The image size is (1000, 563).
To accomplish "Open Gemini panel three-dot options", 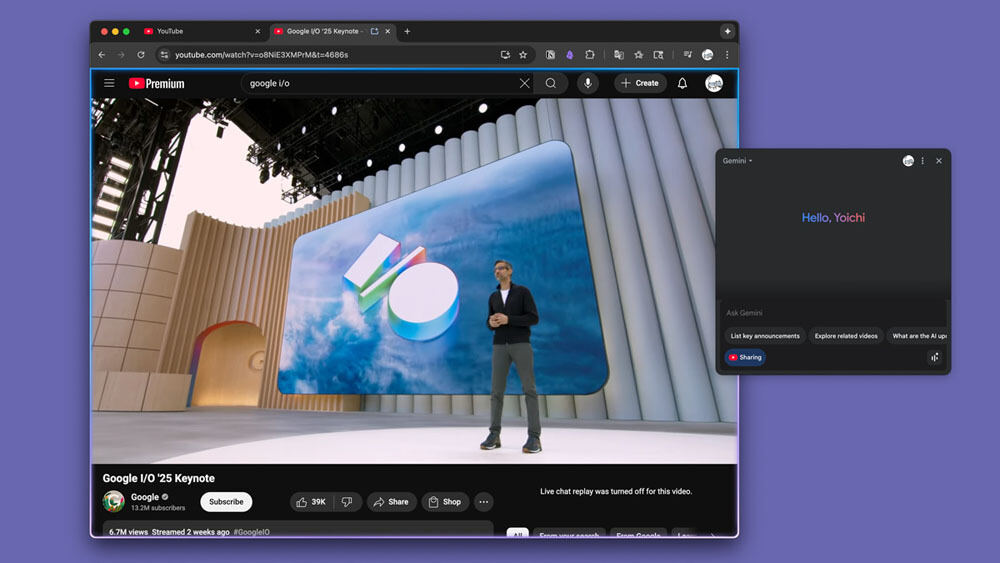I will pyautogui.click(x=922, y=161).
